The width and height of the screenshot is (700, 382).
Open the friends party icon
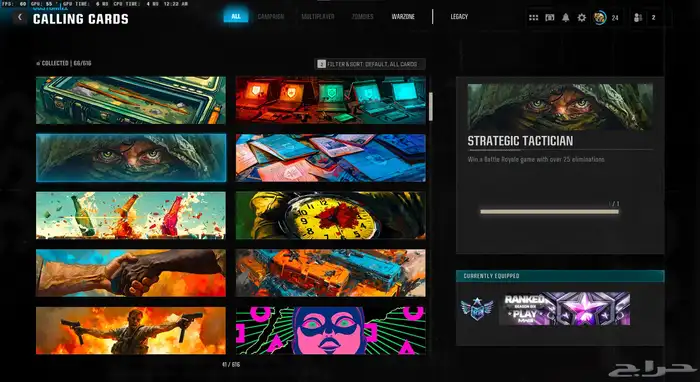[638, 18]
